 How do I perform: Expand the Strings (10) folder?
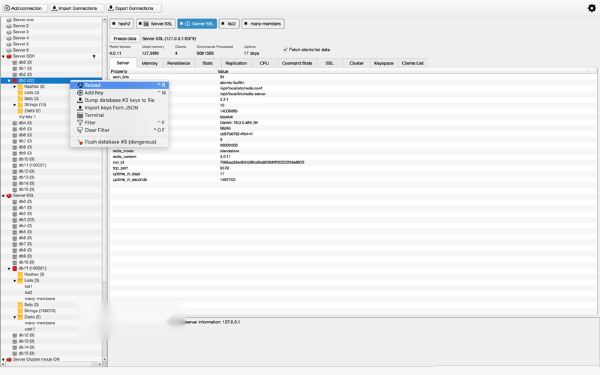15,105
